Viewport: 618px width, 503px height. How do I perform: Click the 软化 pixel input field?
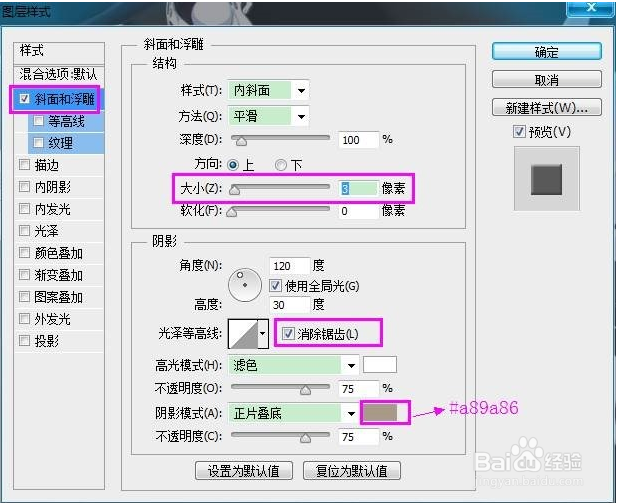click(x=358, y=211)
